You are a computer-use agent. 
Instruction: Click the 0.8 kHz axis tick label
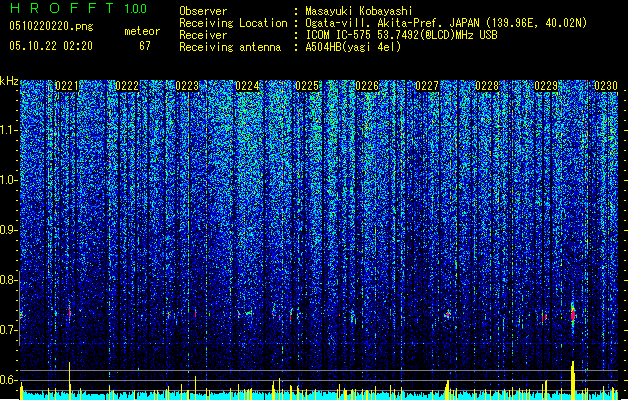(x=9, y=280)
